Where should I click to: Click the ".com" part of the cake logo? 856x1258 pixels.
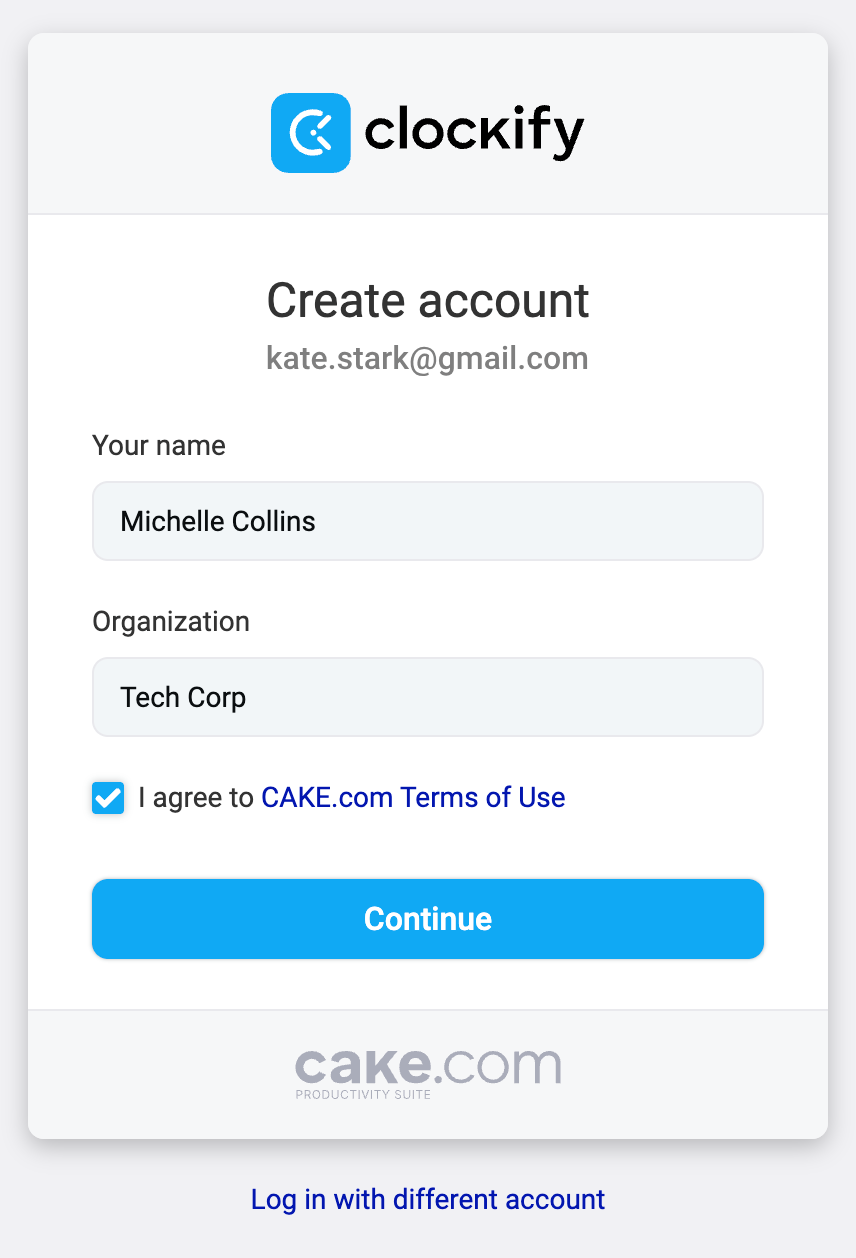coord(498,1066)
